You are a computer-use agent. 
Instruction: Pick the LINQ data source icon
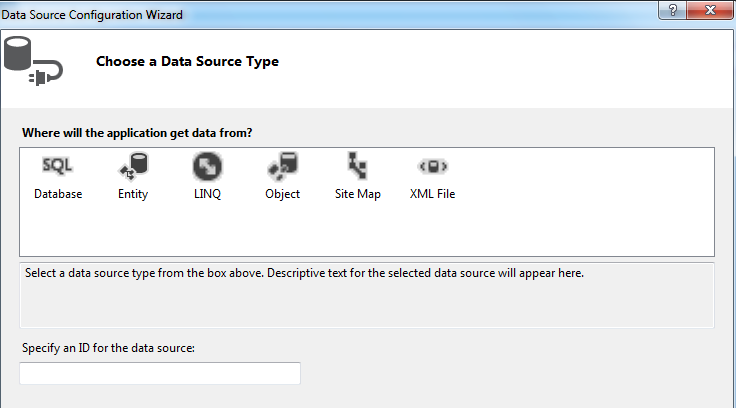point(207,165)
